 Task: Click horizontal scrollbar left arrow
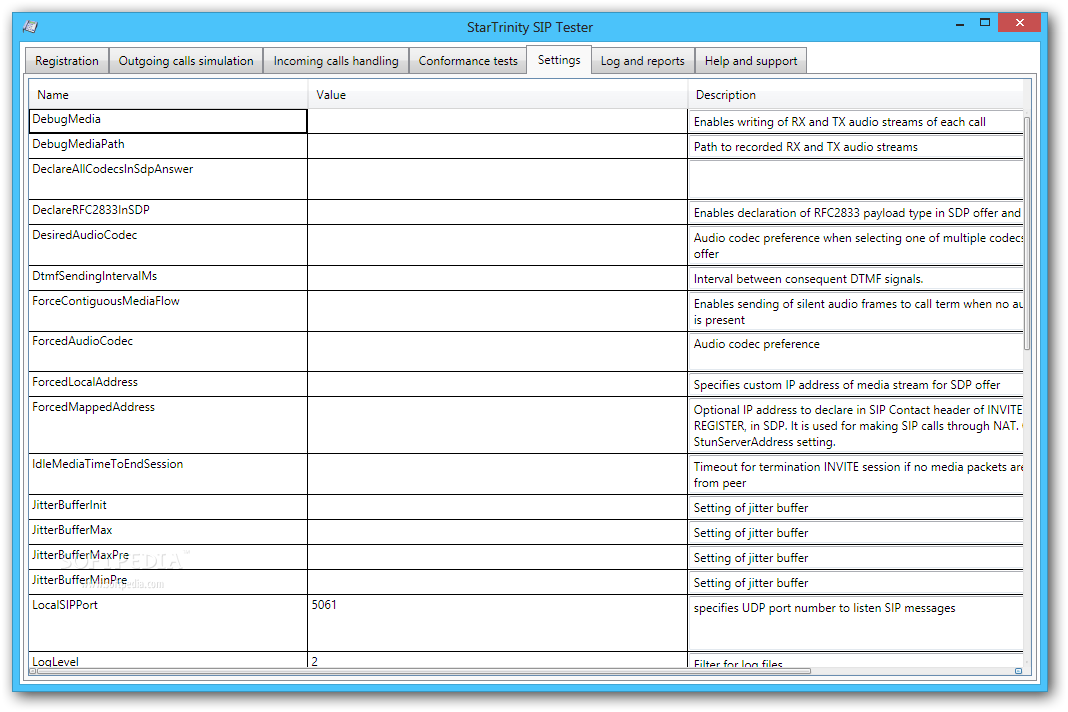click(x=33, y=671)
